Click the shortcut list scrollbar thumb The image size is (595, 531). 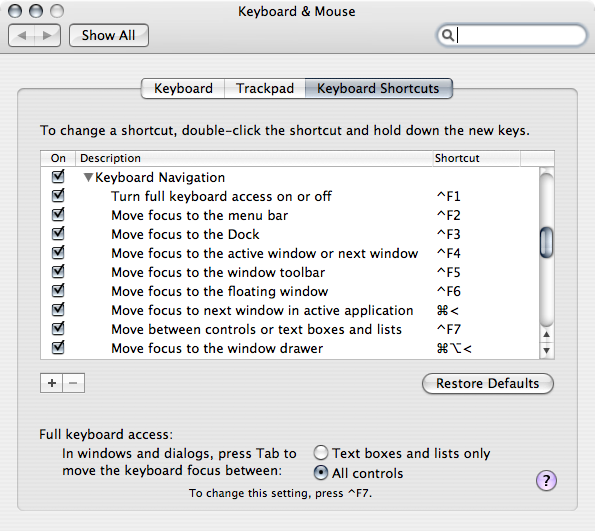(x=546, y=242)
